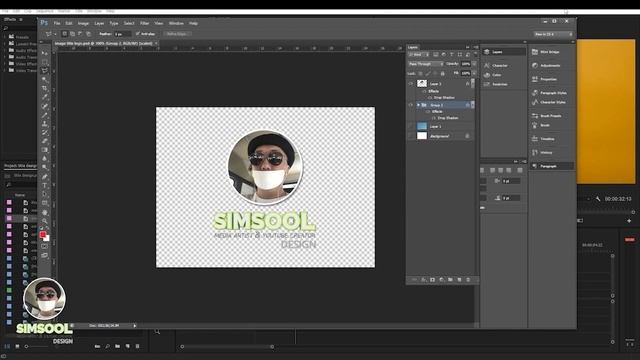Open the Opacity value dropdown

(x=474, y=64)
